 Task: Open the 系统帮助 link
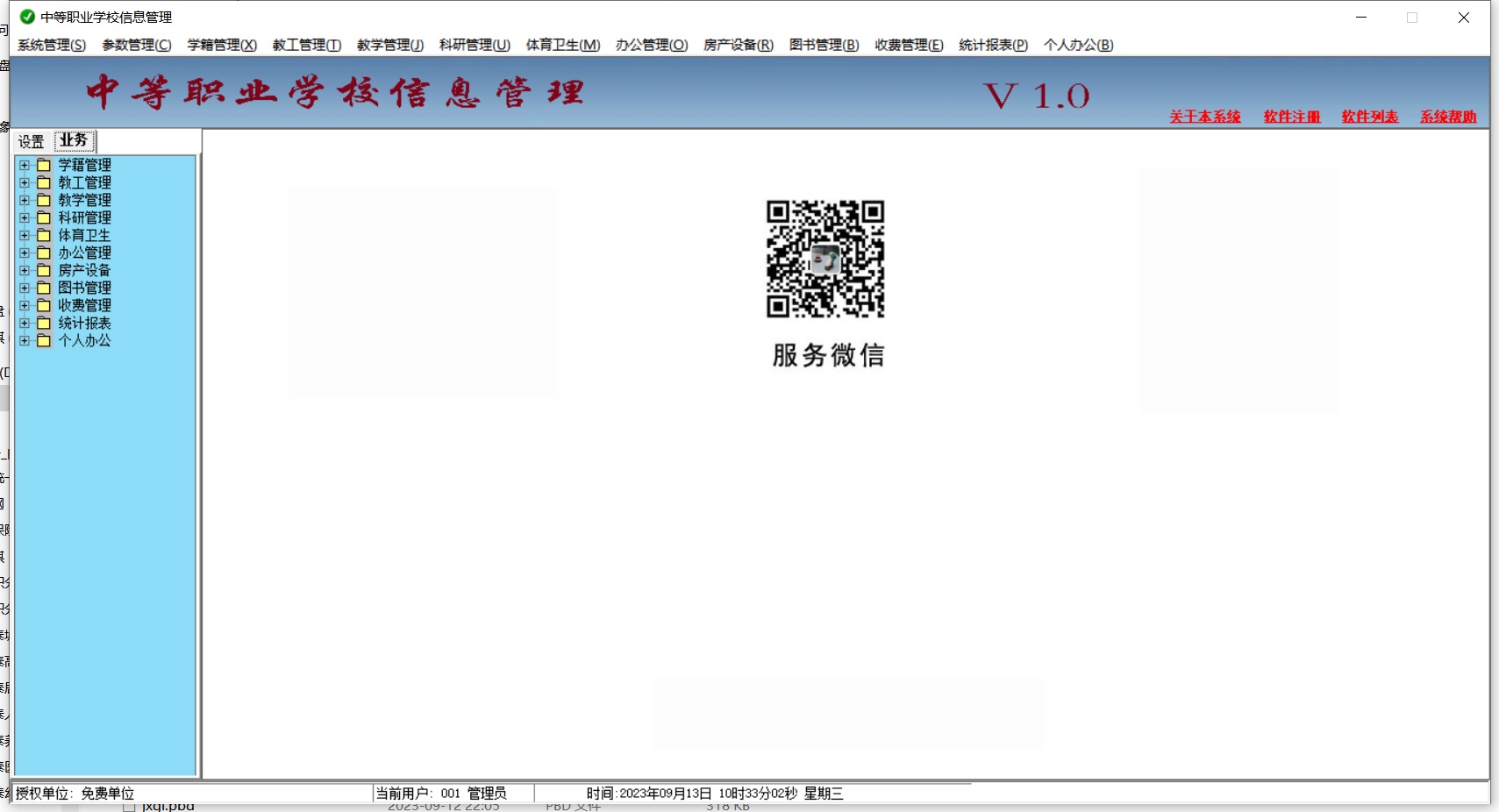click(x=1448, y=117)
